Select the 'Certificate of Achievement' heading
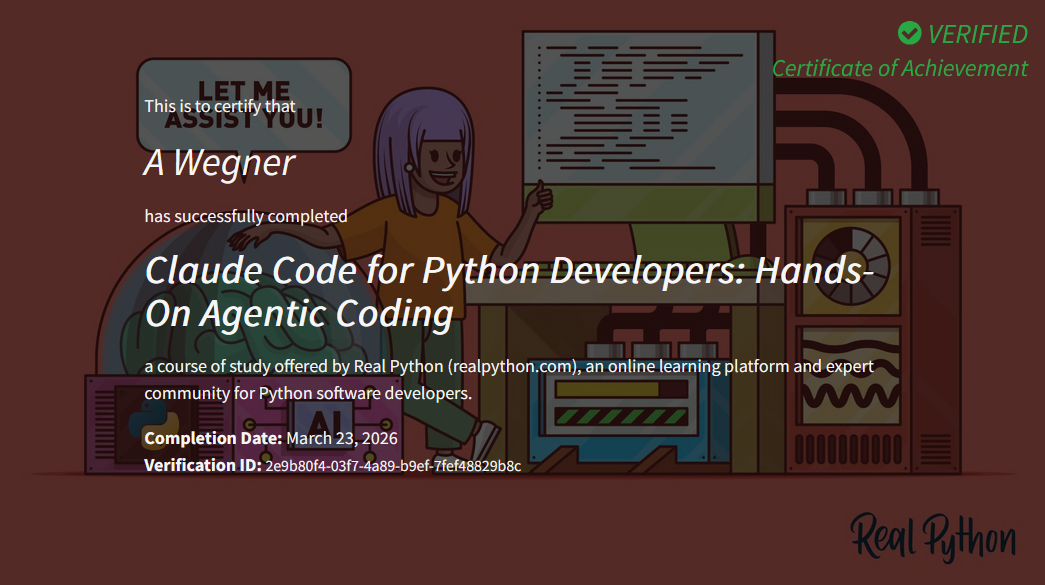 (900, 68)
